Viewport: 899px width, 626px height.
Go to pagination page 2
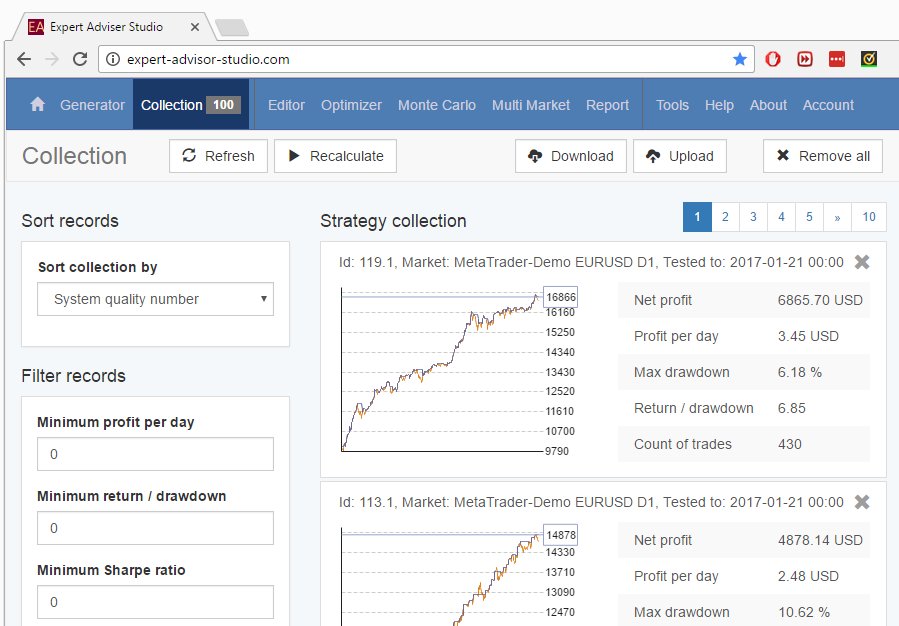[x=725, y=217]
